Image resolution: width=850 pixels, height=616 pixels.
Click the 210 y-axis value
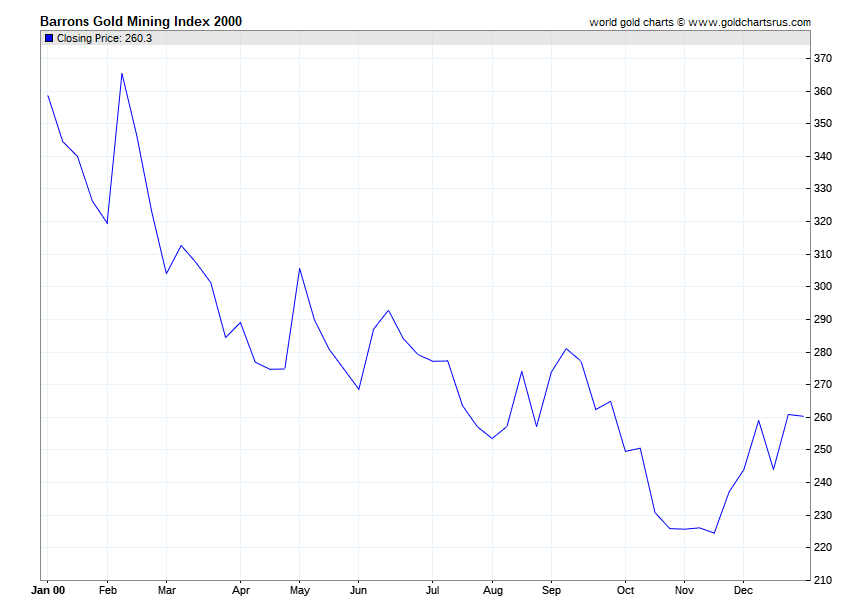(823, 580)
